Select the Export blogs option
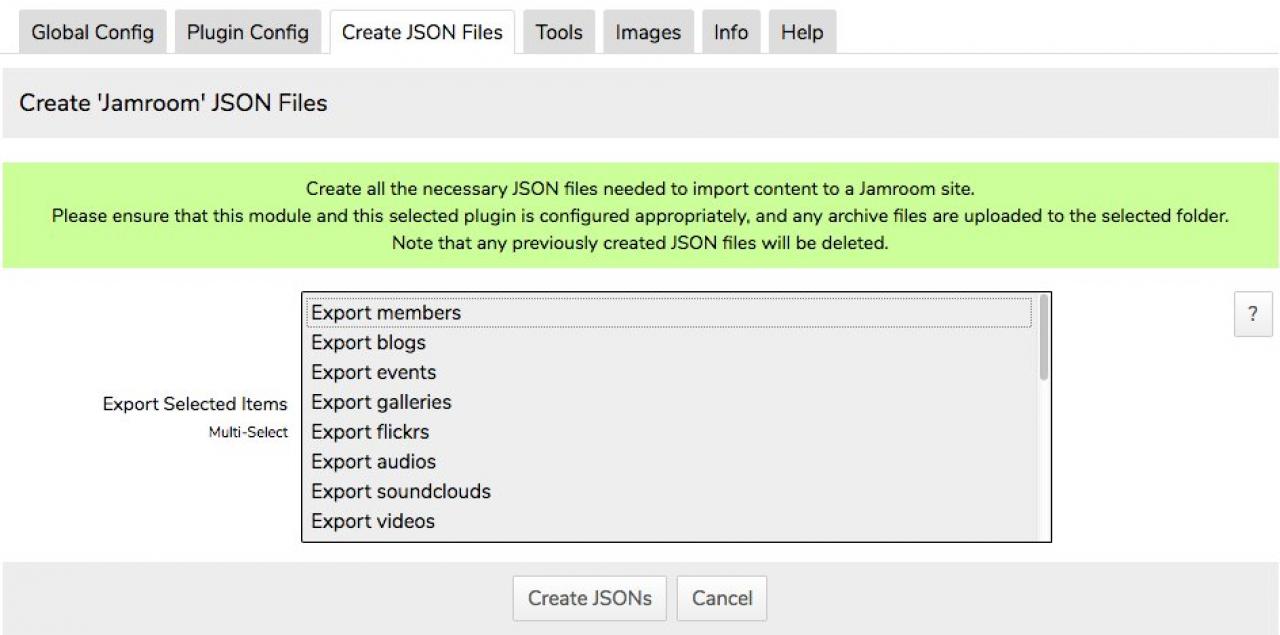 368,343
